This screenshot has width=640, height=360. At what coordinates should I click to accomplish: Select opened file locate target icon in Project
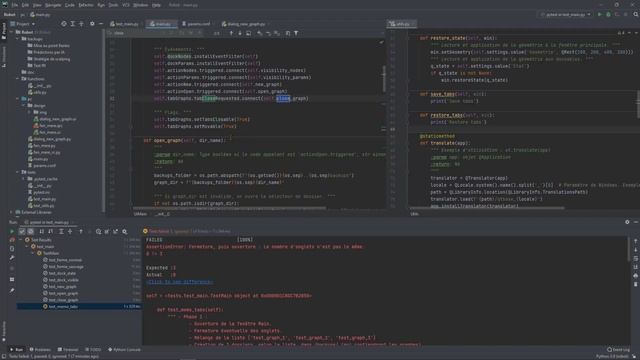[64, 24]
